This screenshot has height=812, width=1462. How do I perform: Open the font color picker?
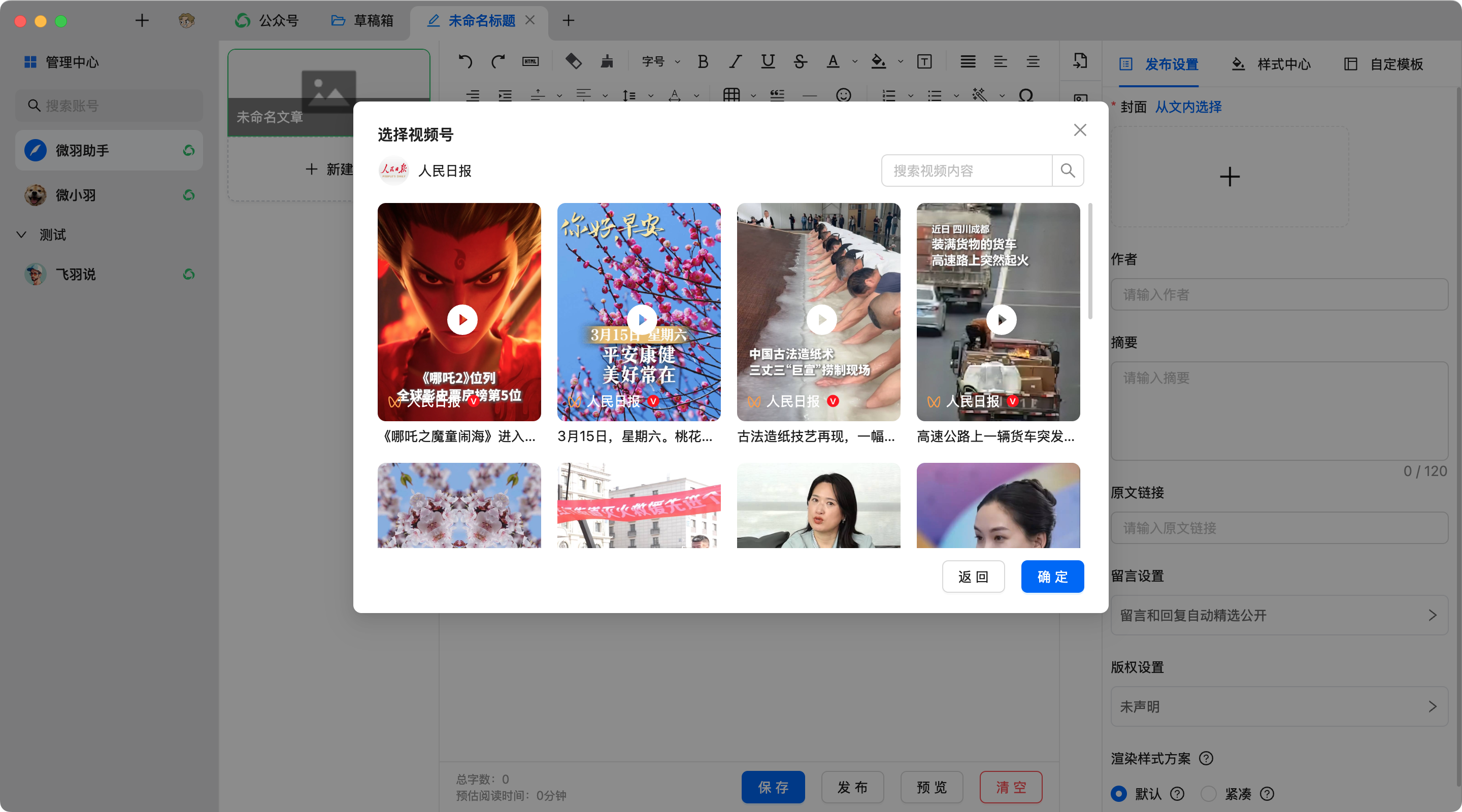(x=833, y=61)
